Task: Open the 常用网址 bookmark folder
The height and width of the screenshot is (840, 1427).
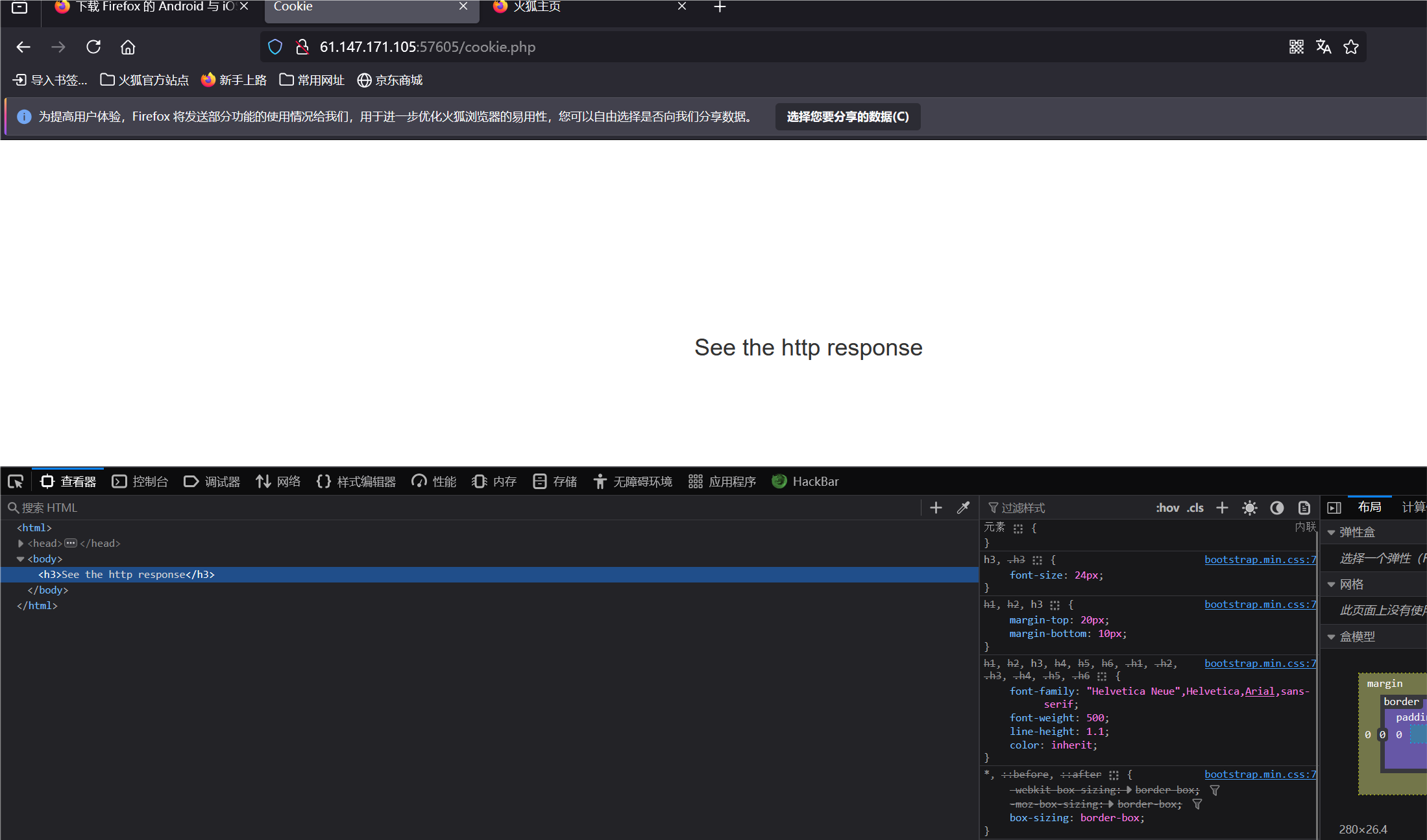Action: (x=311, y=80)
